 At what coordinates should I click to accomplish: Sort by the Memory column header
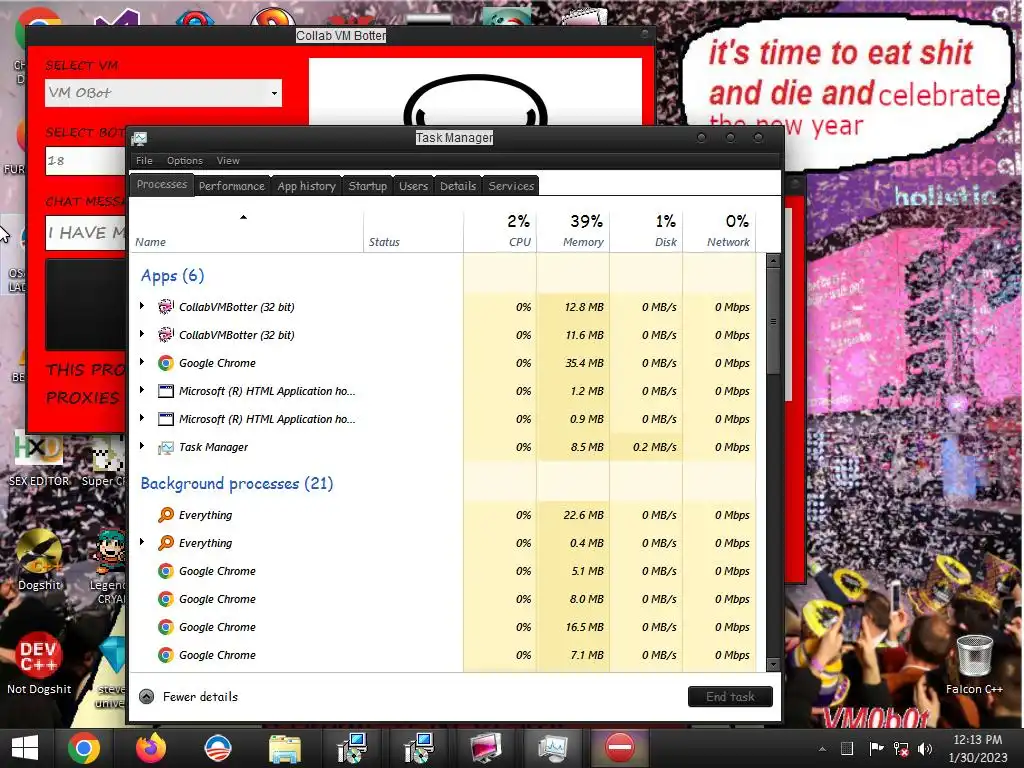[x=573, y=231]
